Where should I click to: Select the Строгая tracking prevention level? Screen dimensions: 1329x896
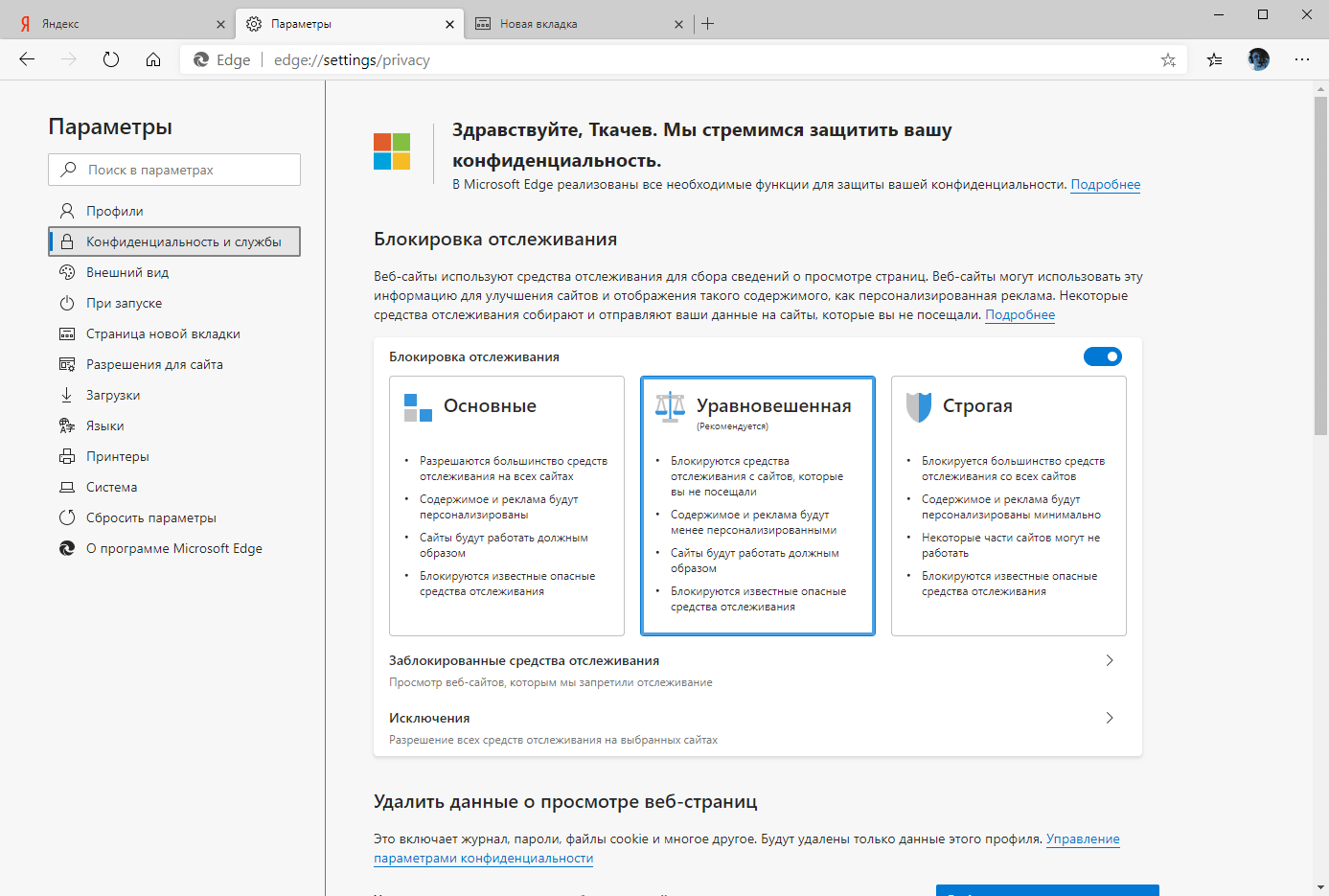tap(1009, 506)
